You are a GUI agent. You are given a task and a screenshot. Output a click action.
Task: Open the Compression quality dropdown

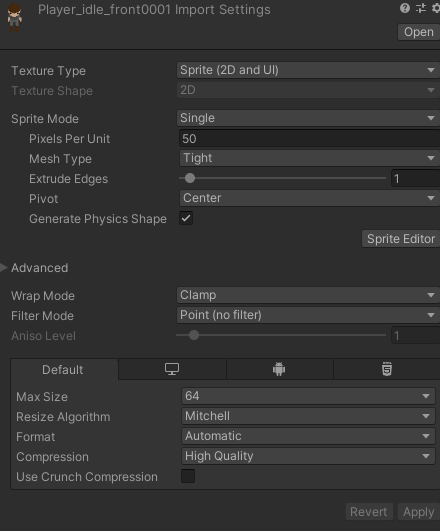(308, 456)
